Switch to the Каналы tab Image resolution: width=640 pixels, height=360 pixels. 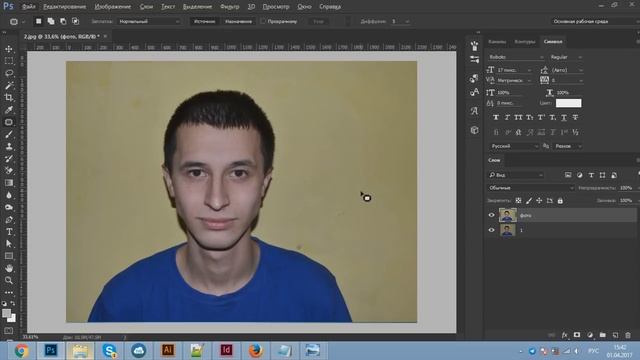pyautogui.click(x=497, y=42)
